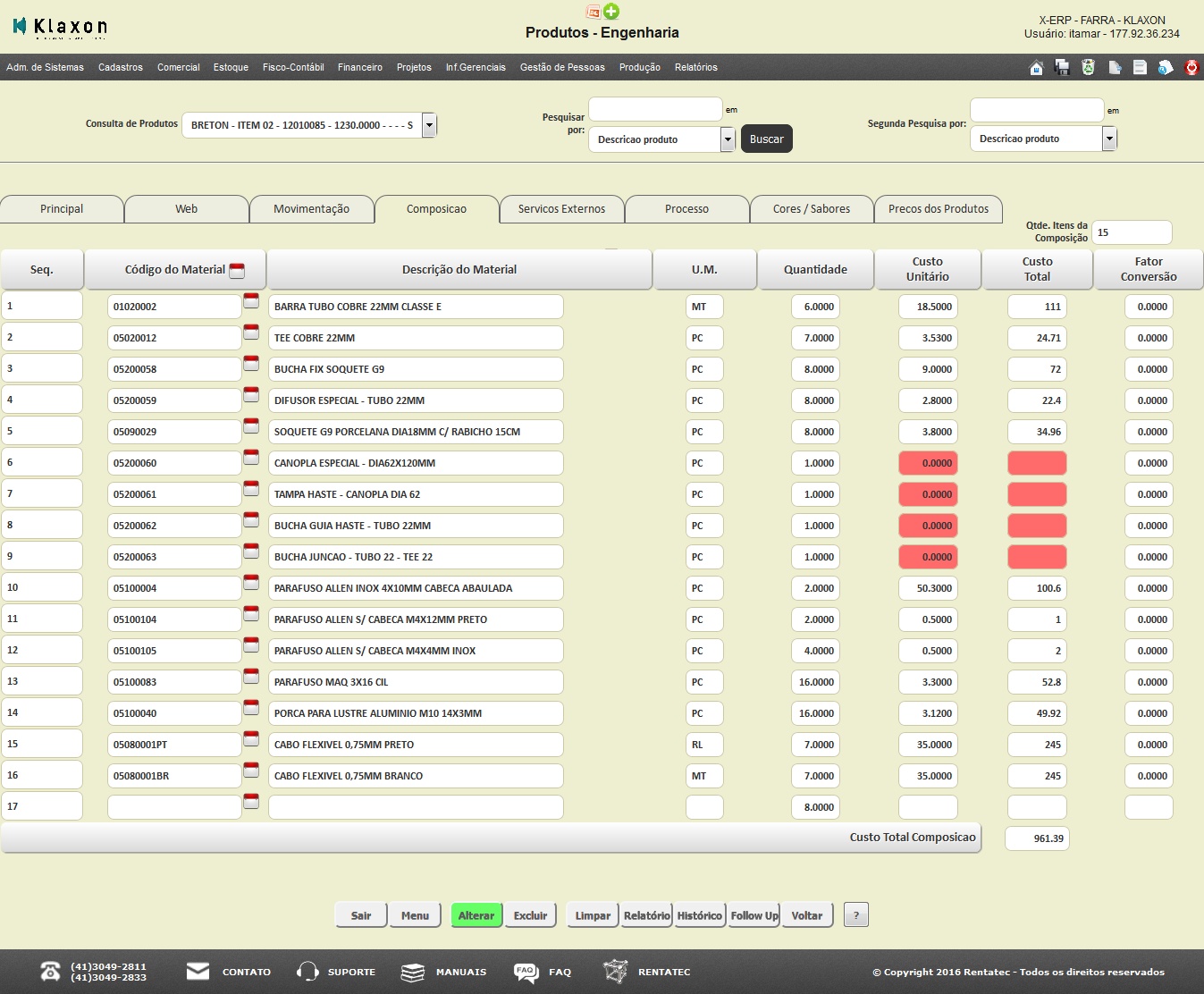
Task: Click the Pesquisar por text field
Action: (x=655, y=109)
